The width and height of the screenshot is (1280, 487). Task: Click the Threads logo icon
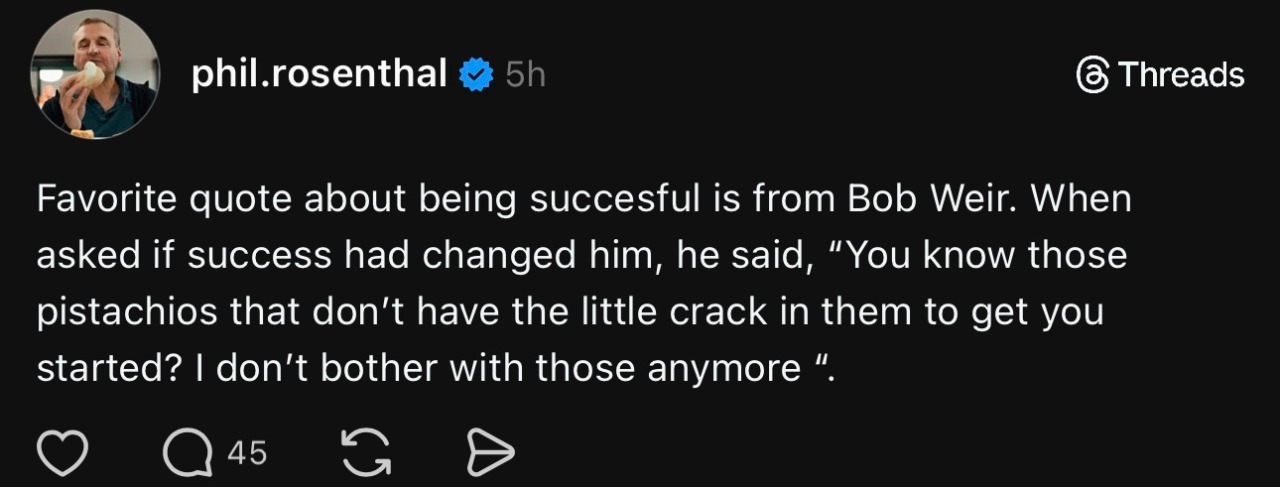(x=1091, y=76)
